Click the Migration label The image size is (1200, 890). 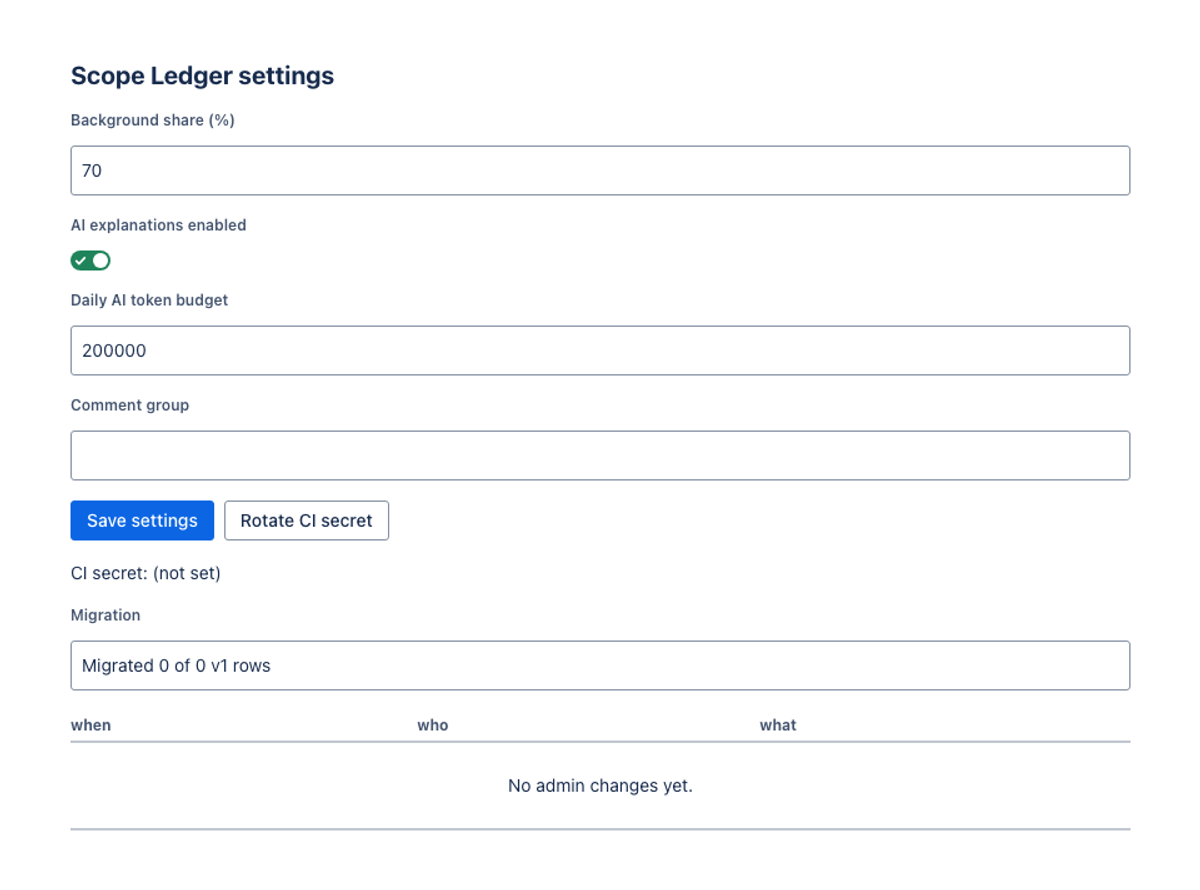[105, 615]
